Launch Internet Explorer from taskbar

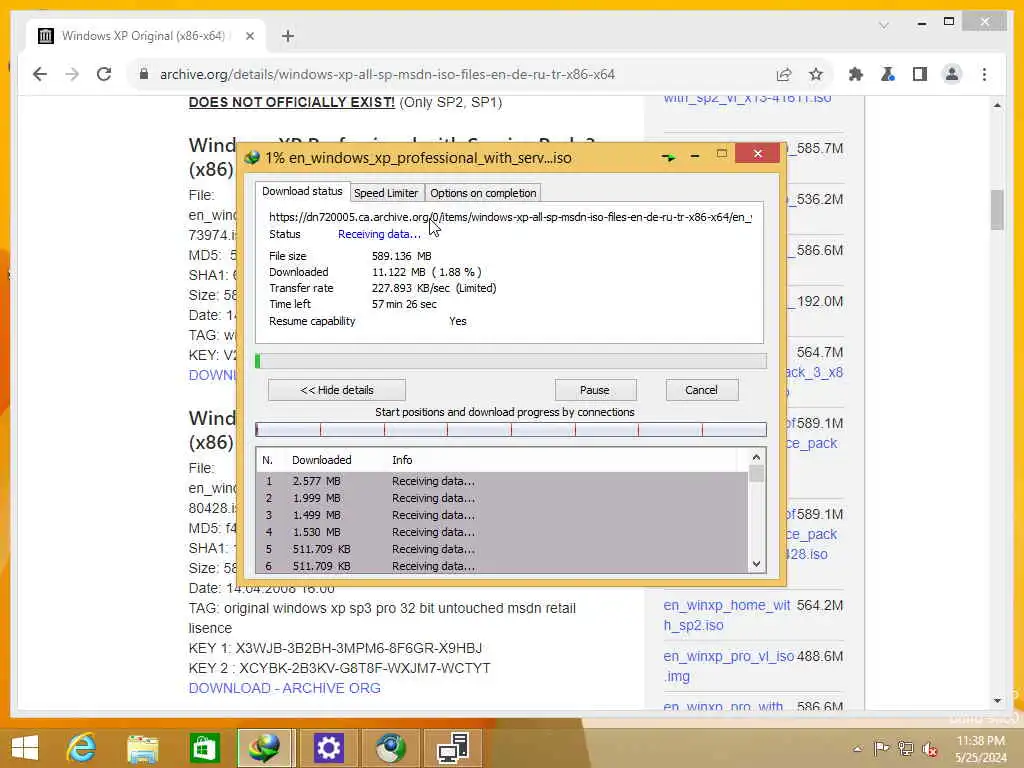(x=82, y=748)
